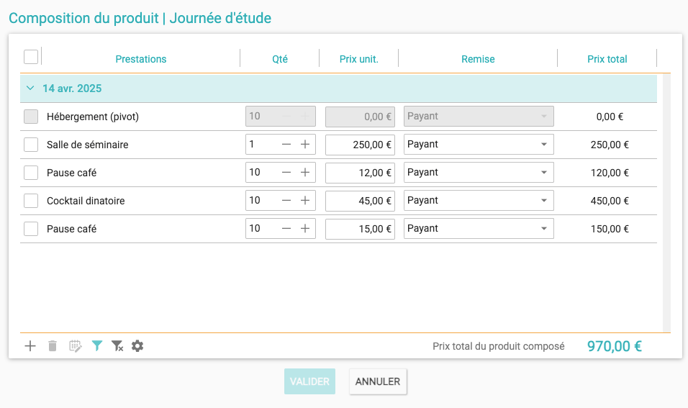Click the plus icon to add a prestation
The width and height of the screenshot is (688, 408).
click(30, 346)
